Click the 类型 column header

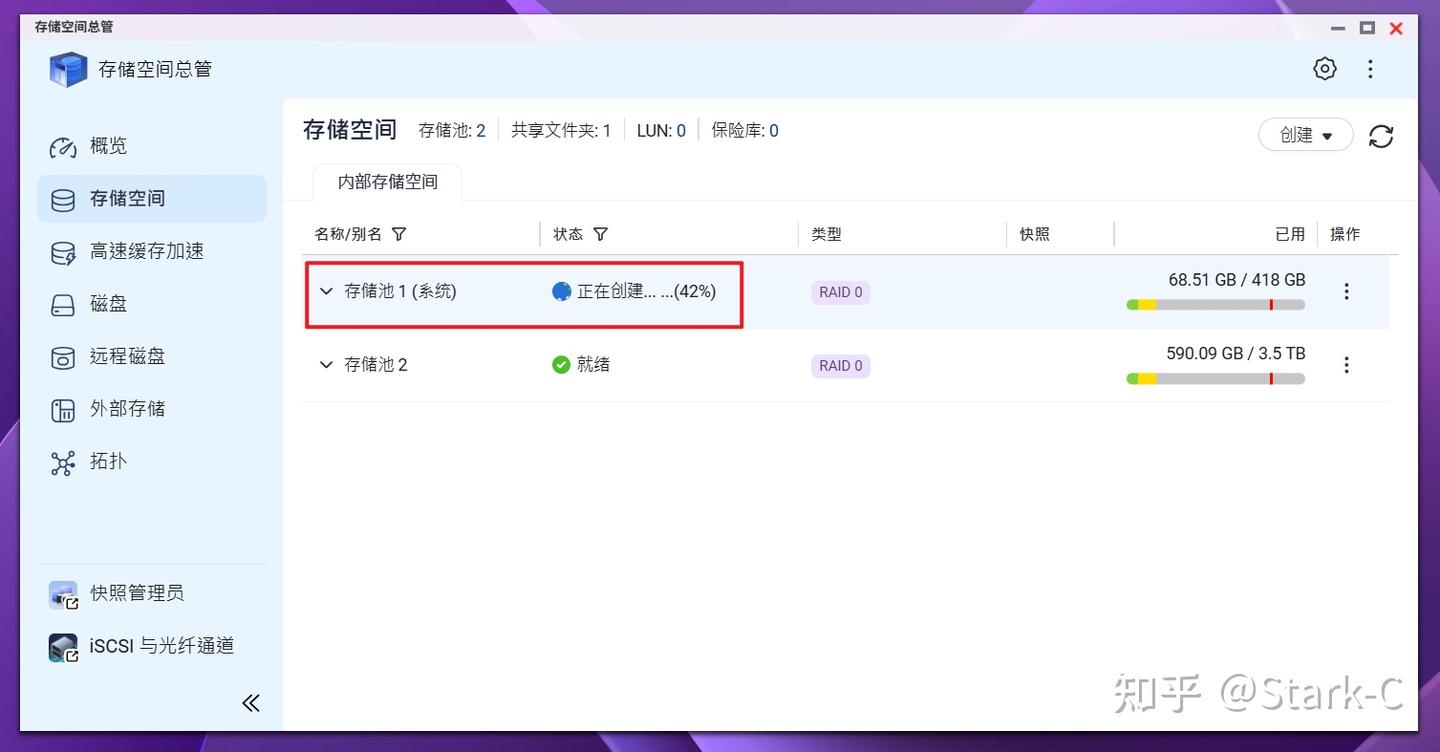[826, 234]
